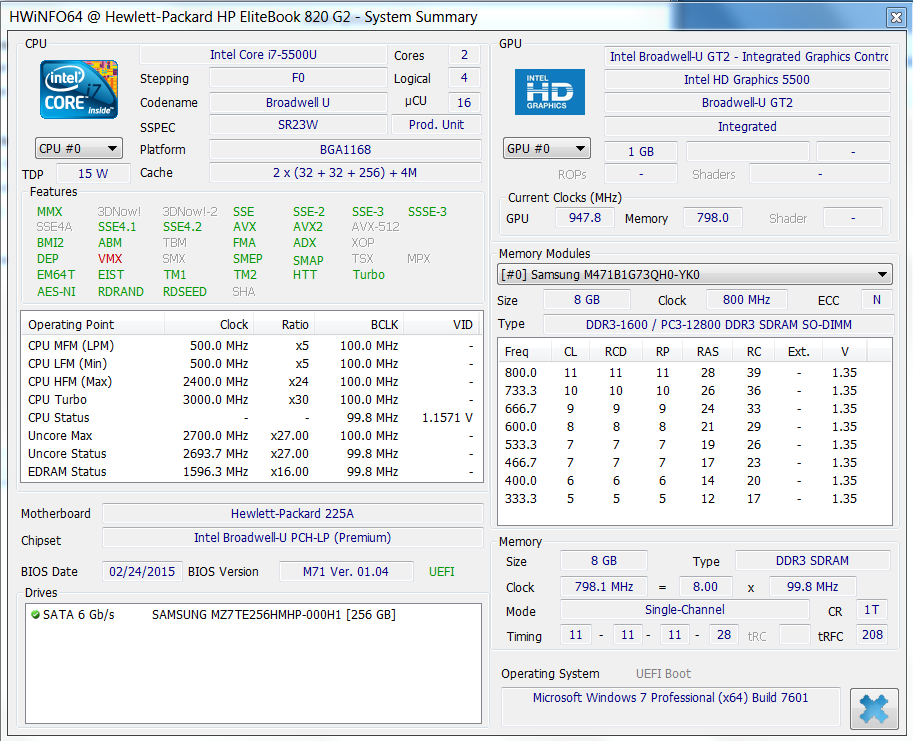This screenshot has height=741, width=913.
Task: Click the AES-NI feature flag
Action: (56, 291)
